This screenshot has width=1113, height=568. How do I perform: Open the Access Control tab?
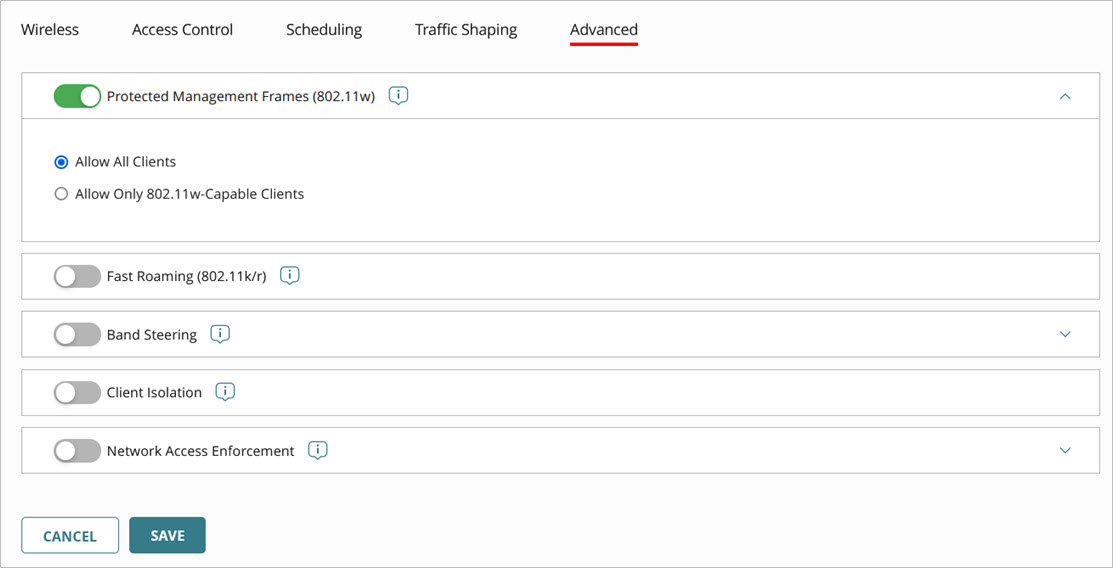tap(182, 30)
